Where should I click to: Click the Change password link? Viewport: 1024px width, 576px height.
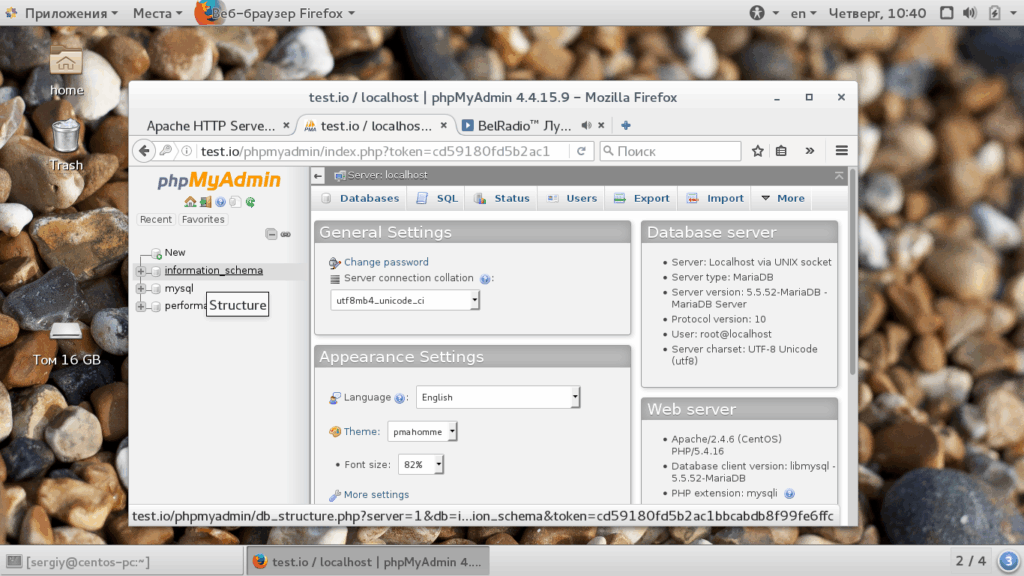[x=386, y=262]
